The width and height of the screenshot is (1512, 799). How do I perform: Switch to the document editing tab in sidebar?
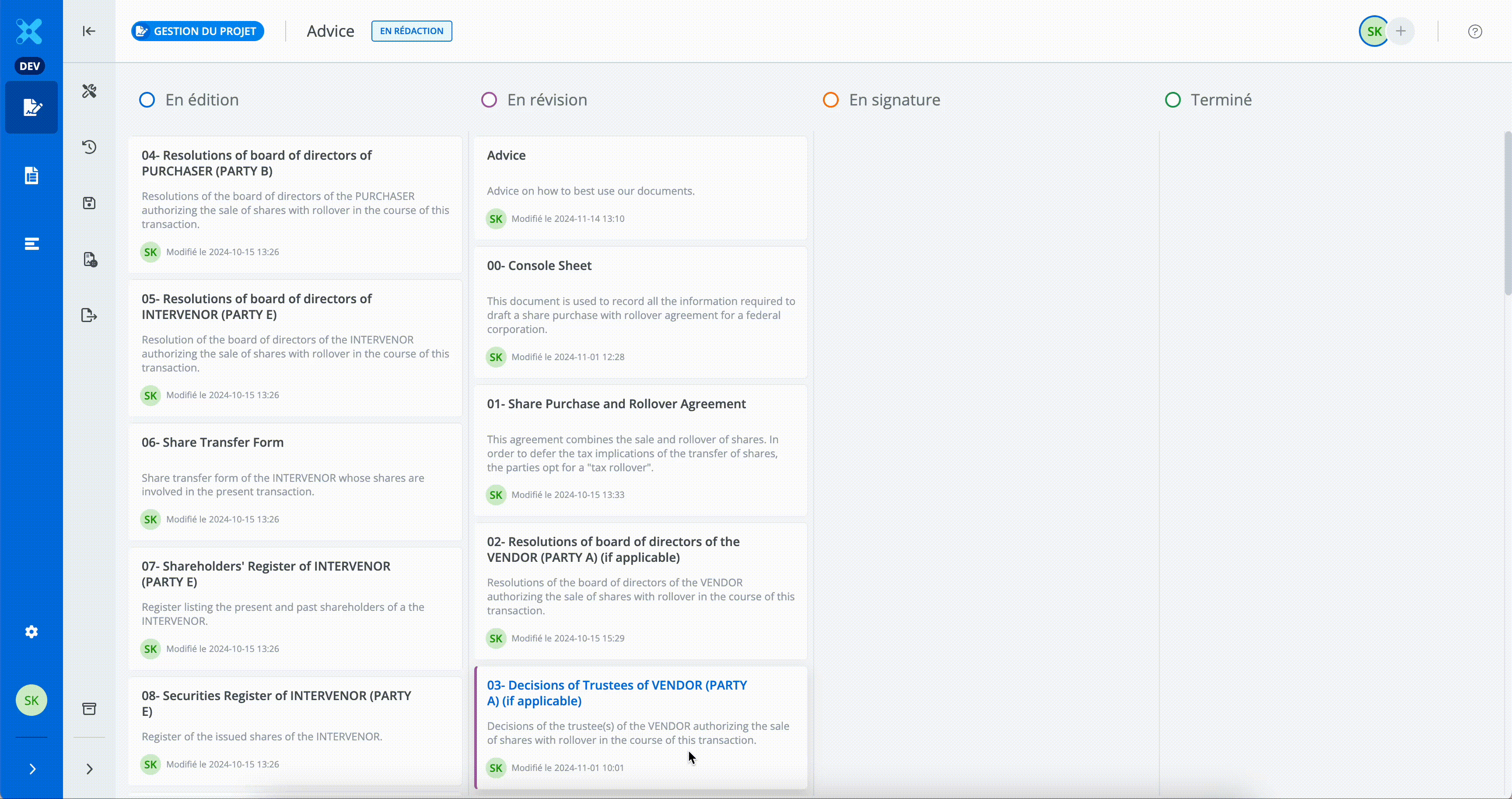pos(31,108)
